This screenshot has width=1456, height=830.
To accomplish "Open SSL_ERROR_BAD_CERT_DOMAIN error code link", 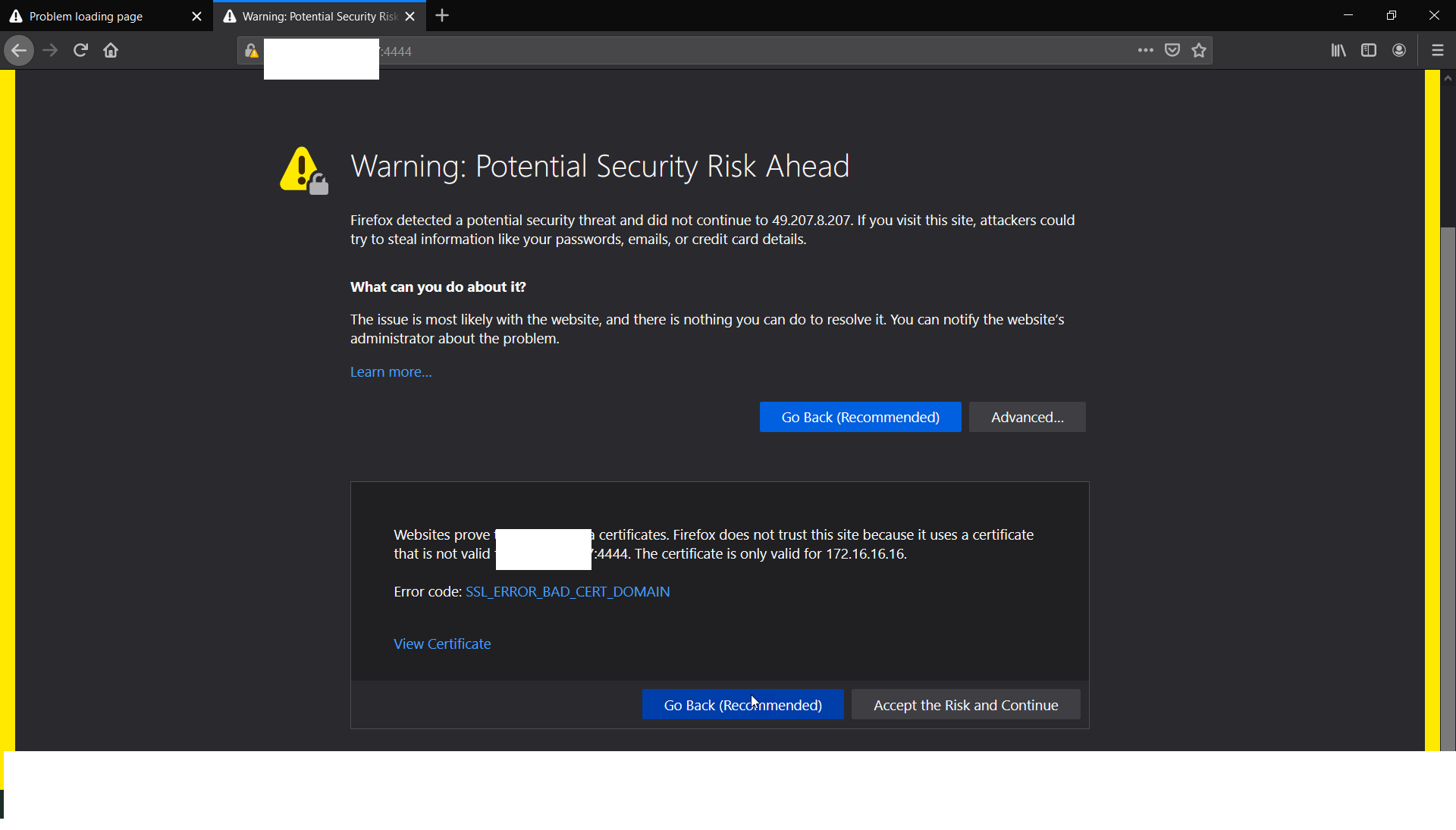I will click(567, 592).
